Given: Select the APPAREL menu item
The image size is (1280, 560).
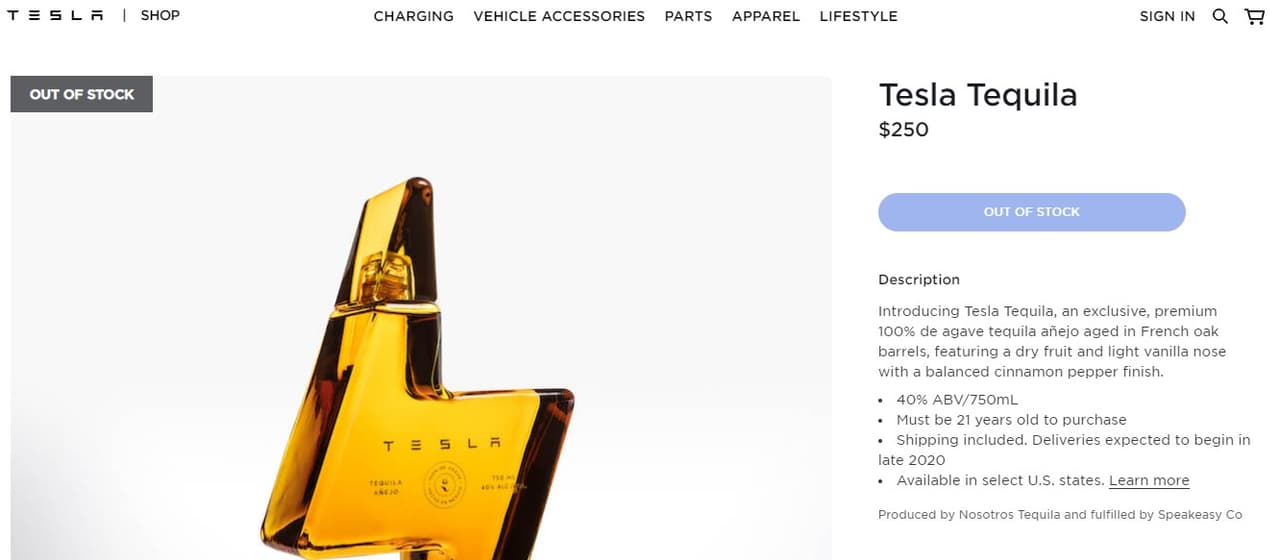Looking at the screenshot, I should [766, 16].
